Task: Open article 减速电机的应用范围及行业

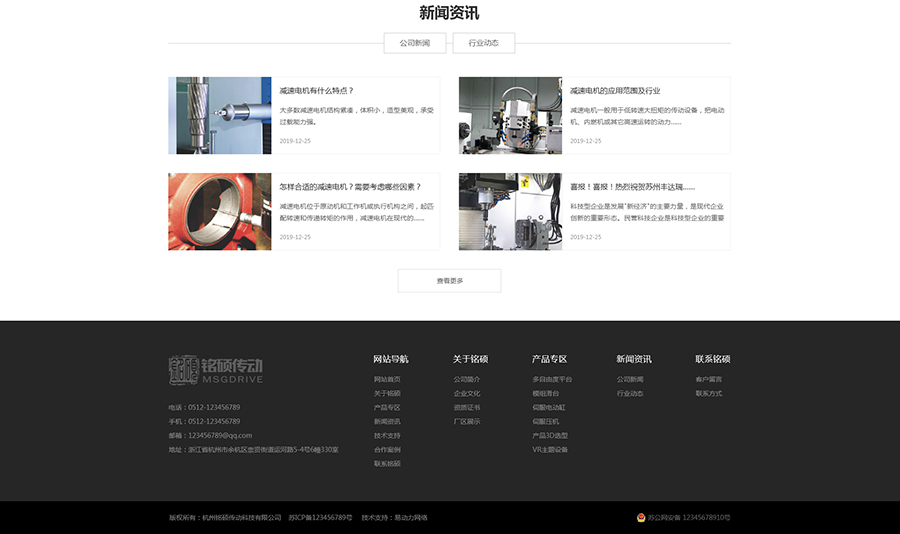Action: pyautogui.click(x=615, y=91)
